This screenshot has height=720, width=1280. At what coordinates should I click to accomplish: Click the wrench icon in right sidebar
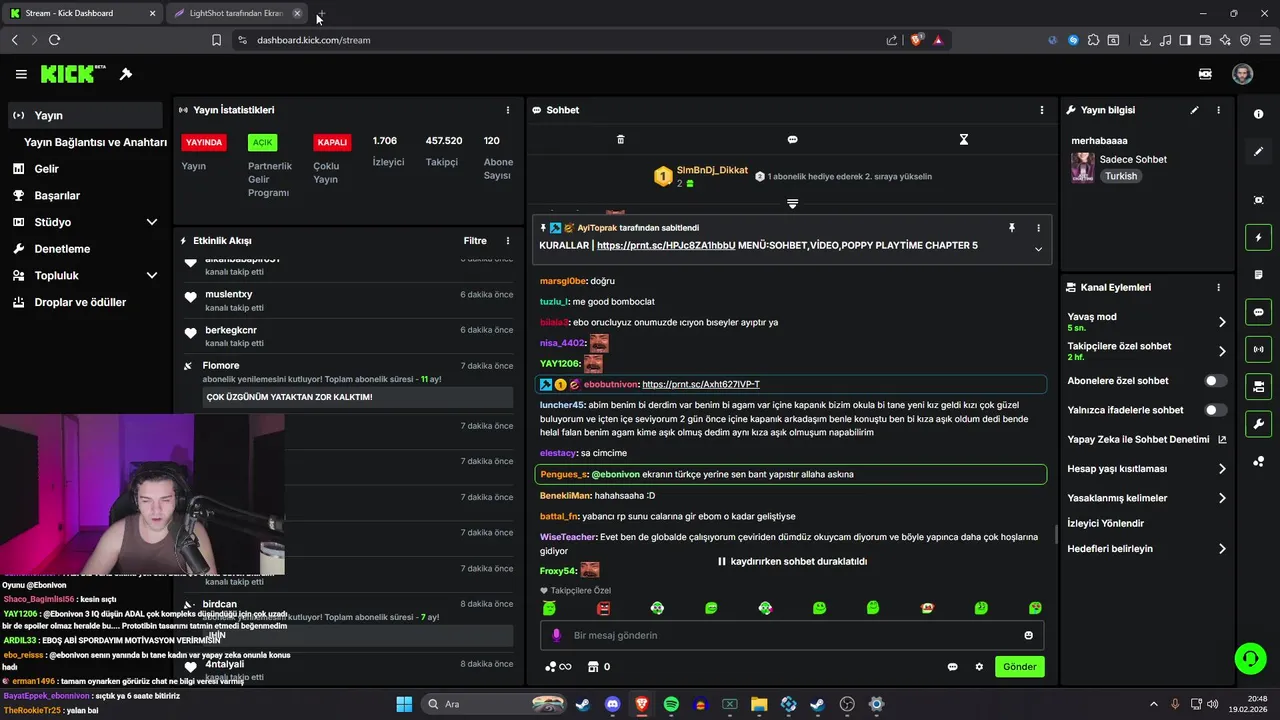coord(1258,423)
